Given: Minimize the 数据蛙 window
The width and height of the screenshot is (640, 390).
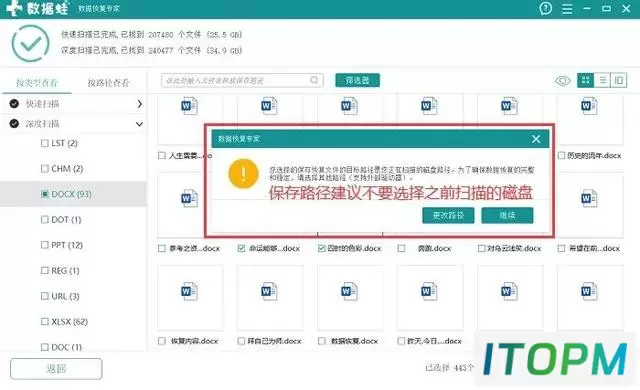Looking at the screenshot, I should point(587,9).
